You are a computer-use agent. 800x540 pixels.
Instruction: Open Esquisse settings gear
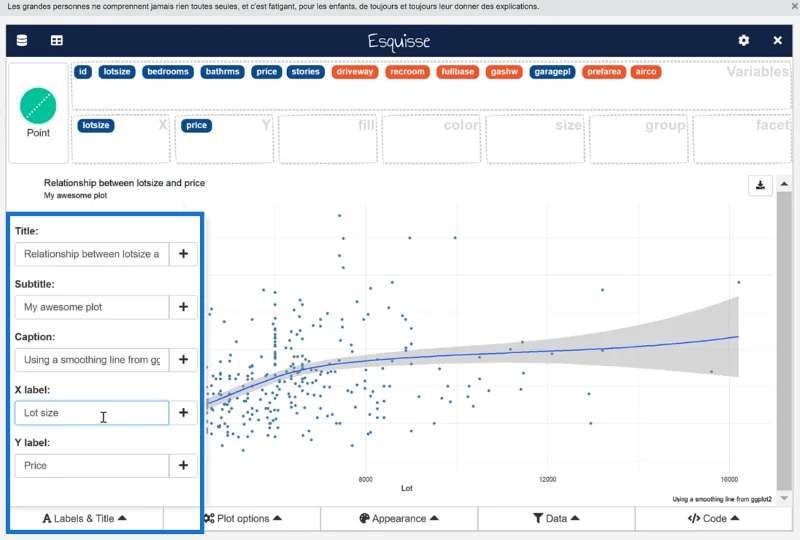(744, 40)
